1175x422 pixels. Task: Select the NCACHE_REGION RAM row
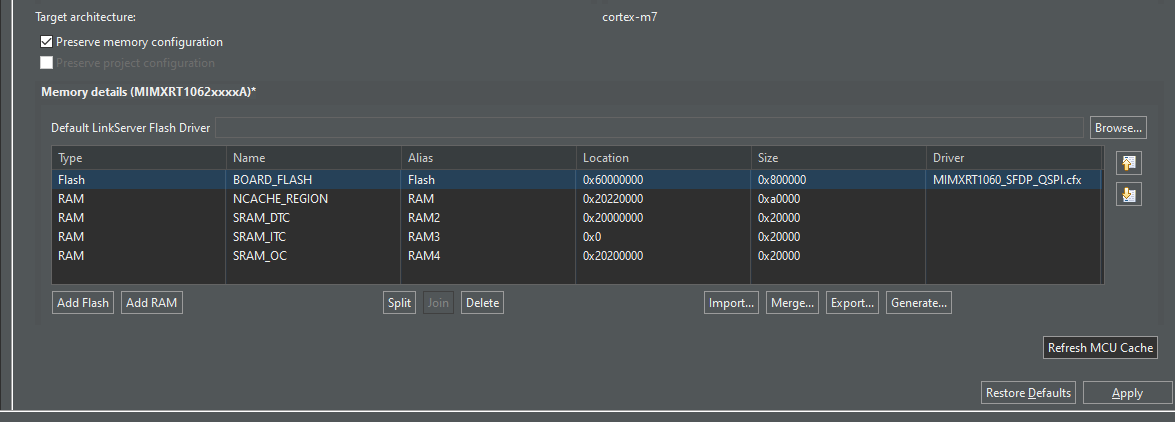(x=280, y=199)
